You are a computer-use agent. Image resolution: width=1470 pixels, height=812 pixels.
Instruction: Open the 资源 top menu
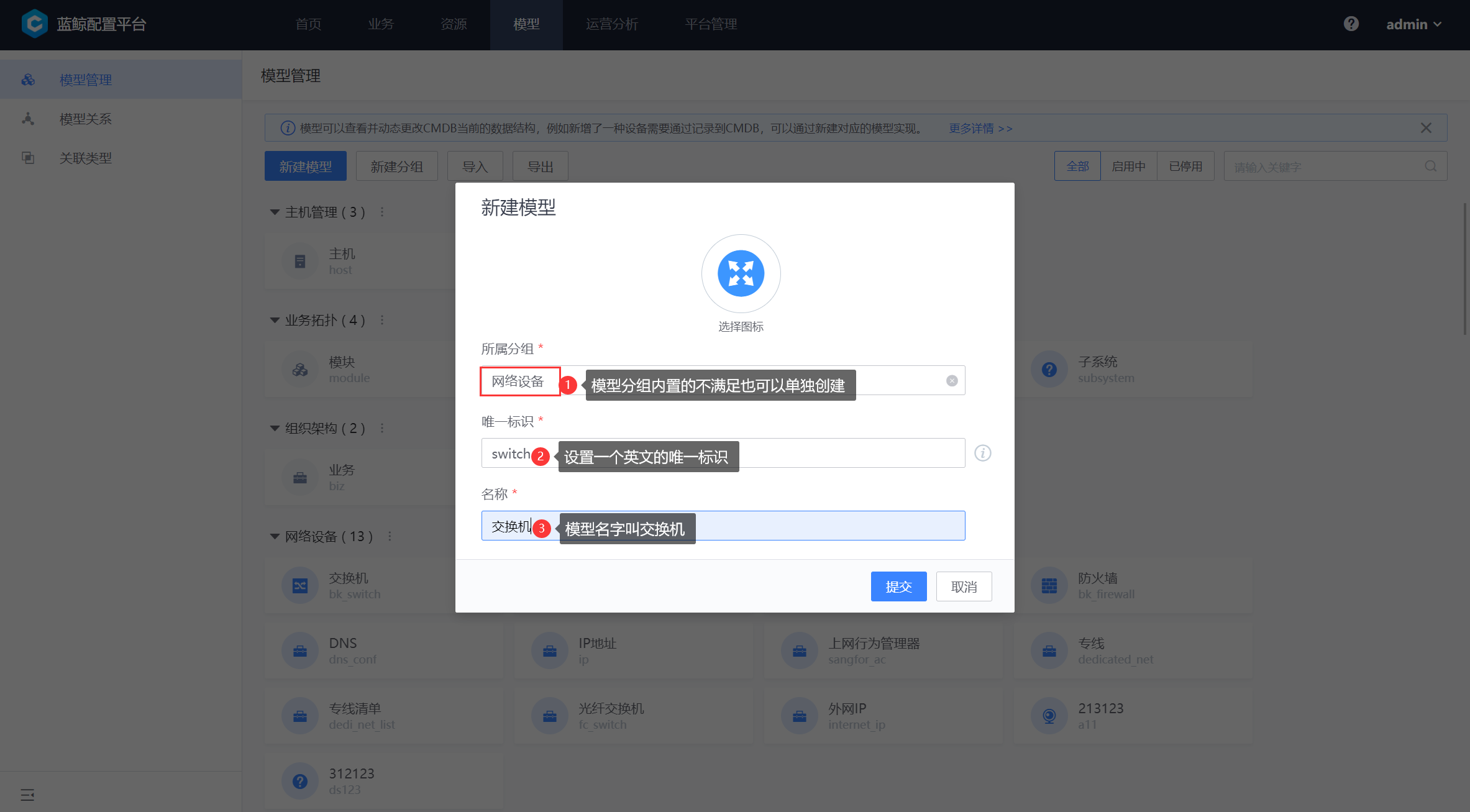tap(454, 24)
